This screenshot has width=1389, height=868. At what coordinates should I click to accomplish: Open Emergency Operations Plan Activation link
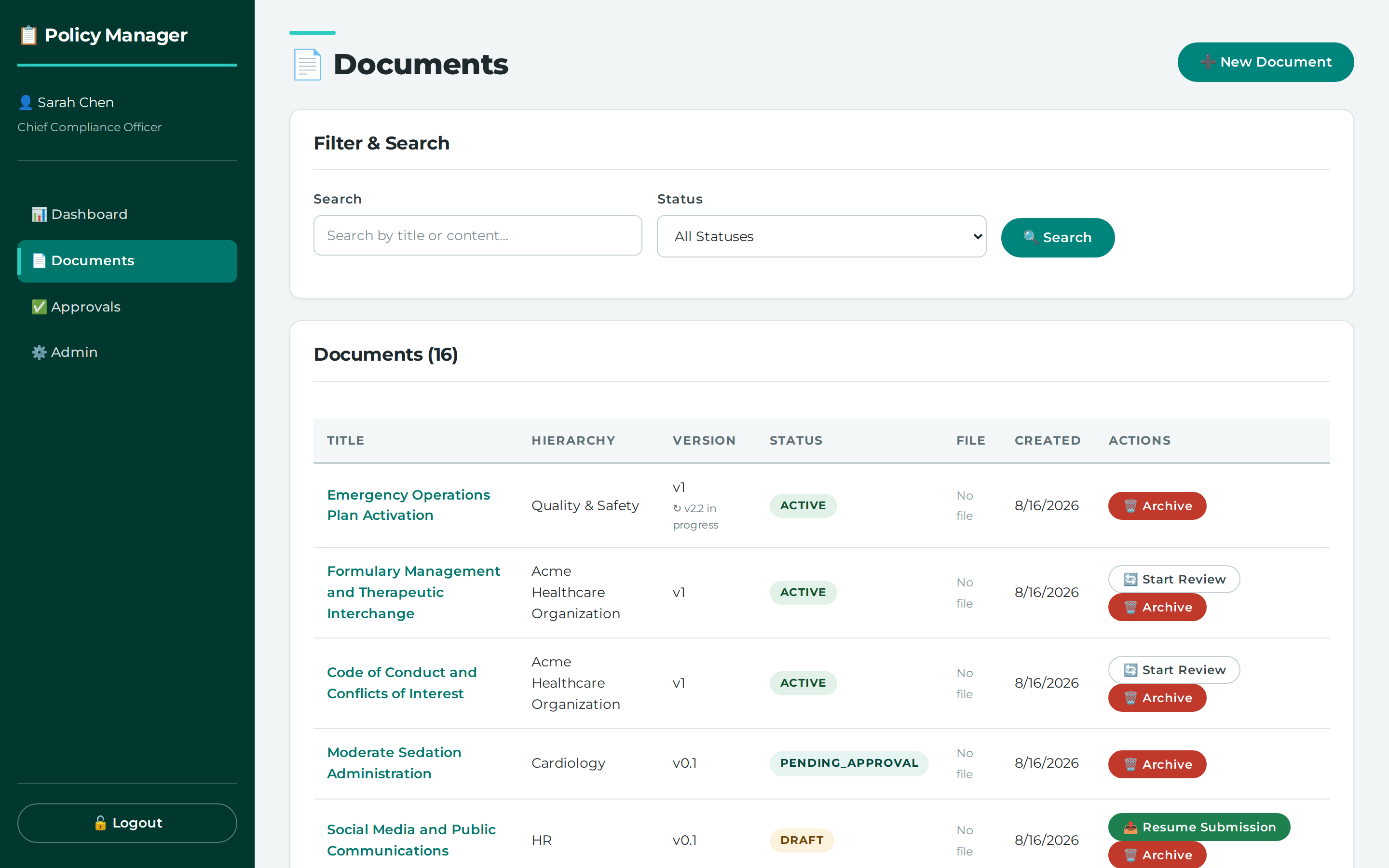tap(408, 505)
